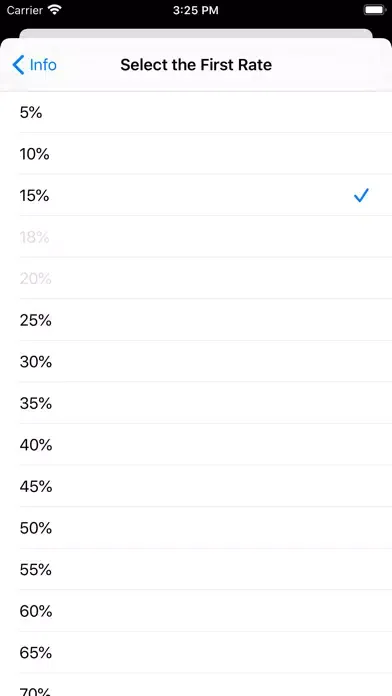Select the 5% rate

[196, 112]
